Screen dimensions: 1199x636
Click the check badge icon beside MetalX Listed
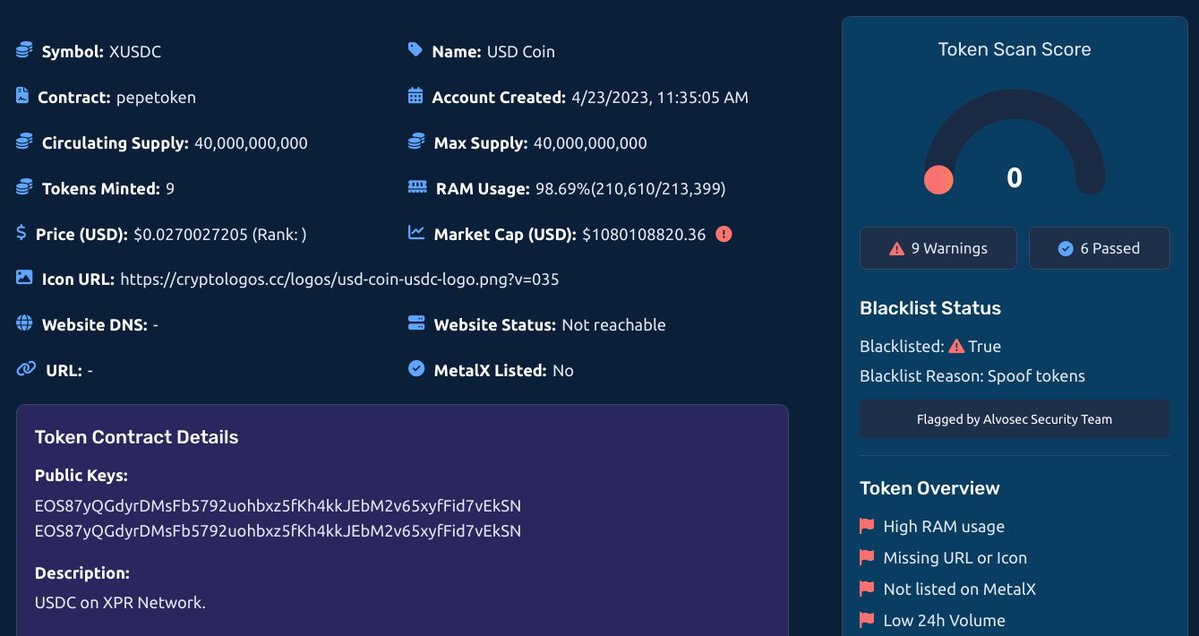[416, 369]
